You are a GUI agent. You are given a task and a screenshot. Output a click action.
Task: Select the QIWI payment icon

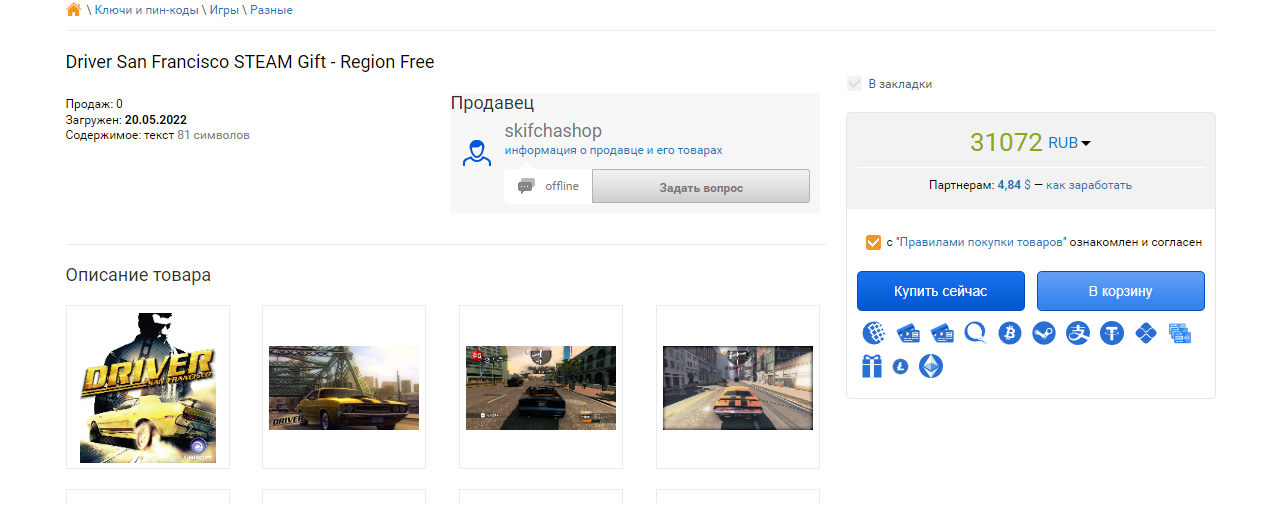[x=976, y=333]
